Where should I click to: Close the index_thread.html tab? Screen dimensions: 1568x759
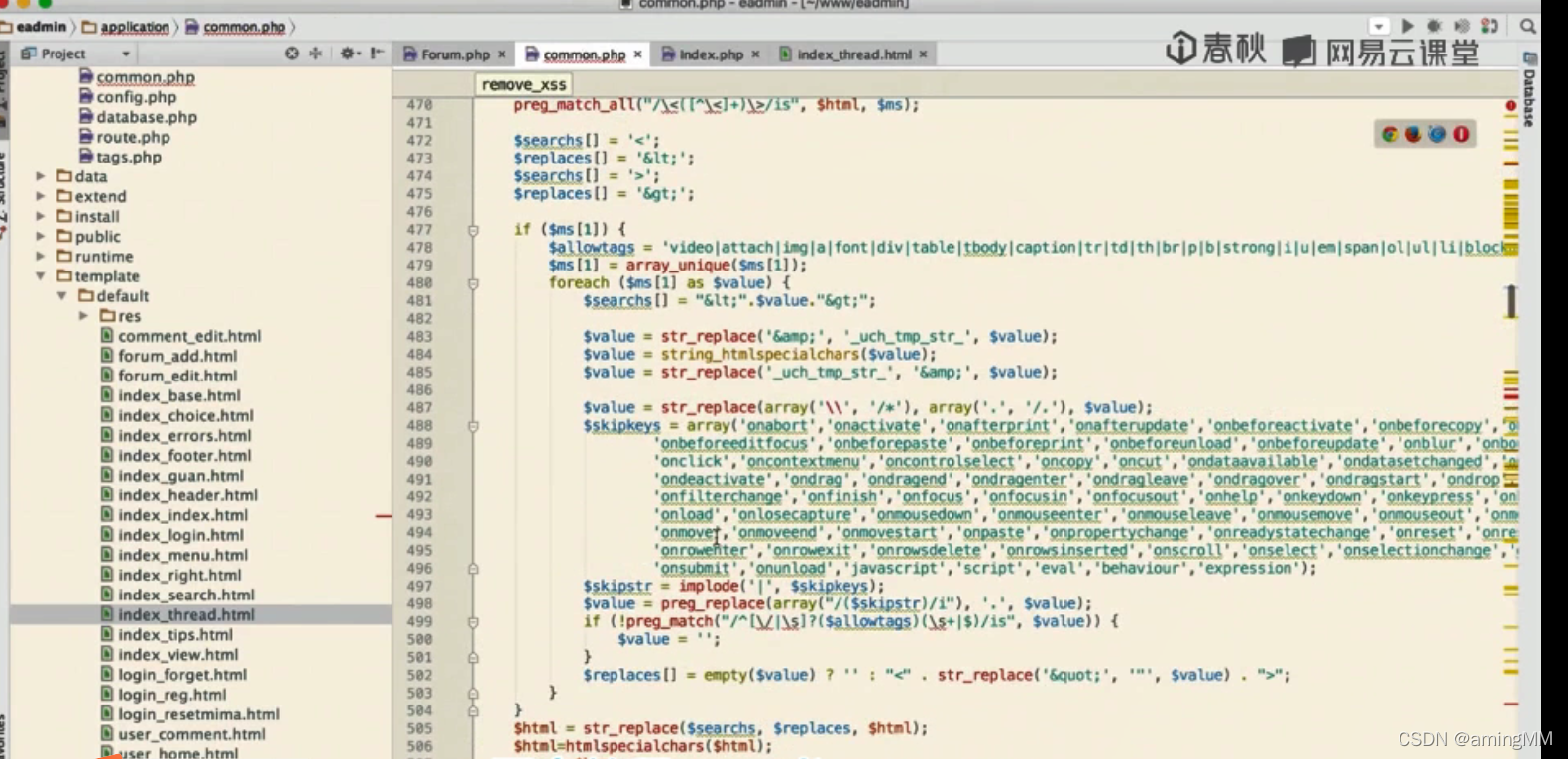[923, 54]
